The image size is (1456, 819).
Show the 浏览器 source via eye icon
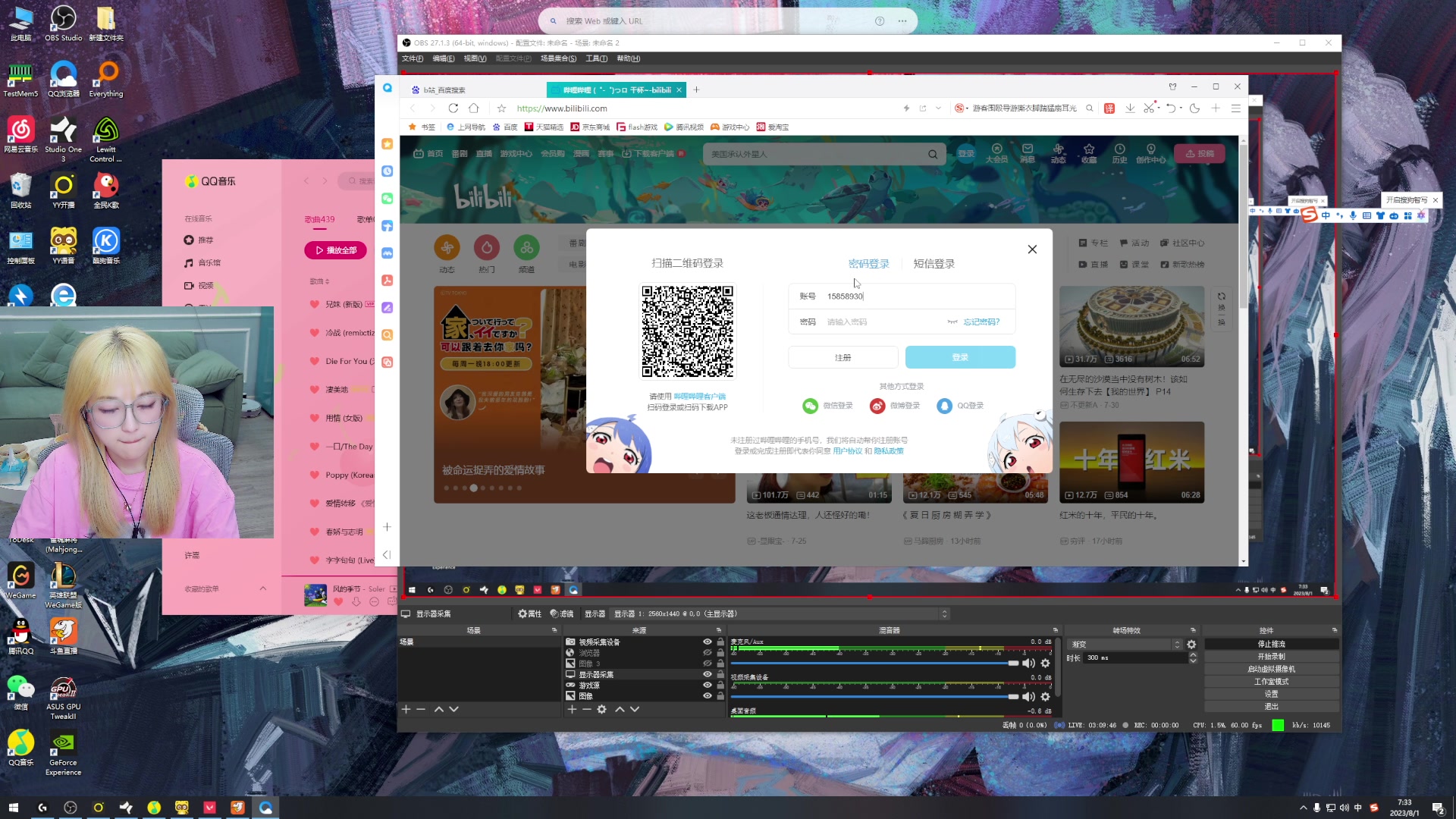click(707, 653)
